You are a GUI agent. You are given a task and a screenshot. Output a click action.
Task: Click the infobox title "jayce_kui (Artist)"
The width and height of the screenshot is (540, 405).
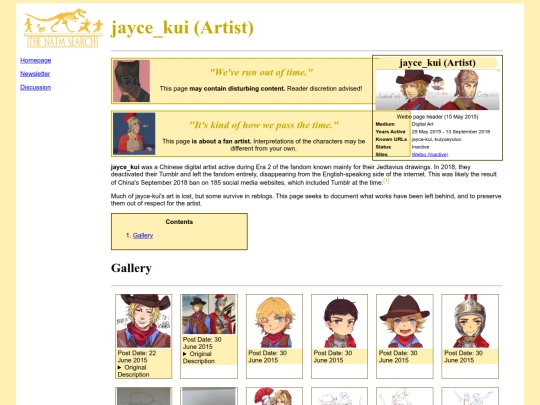(437, 63)
